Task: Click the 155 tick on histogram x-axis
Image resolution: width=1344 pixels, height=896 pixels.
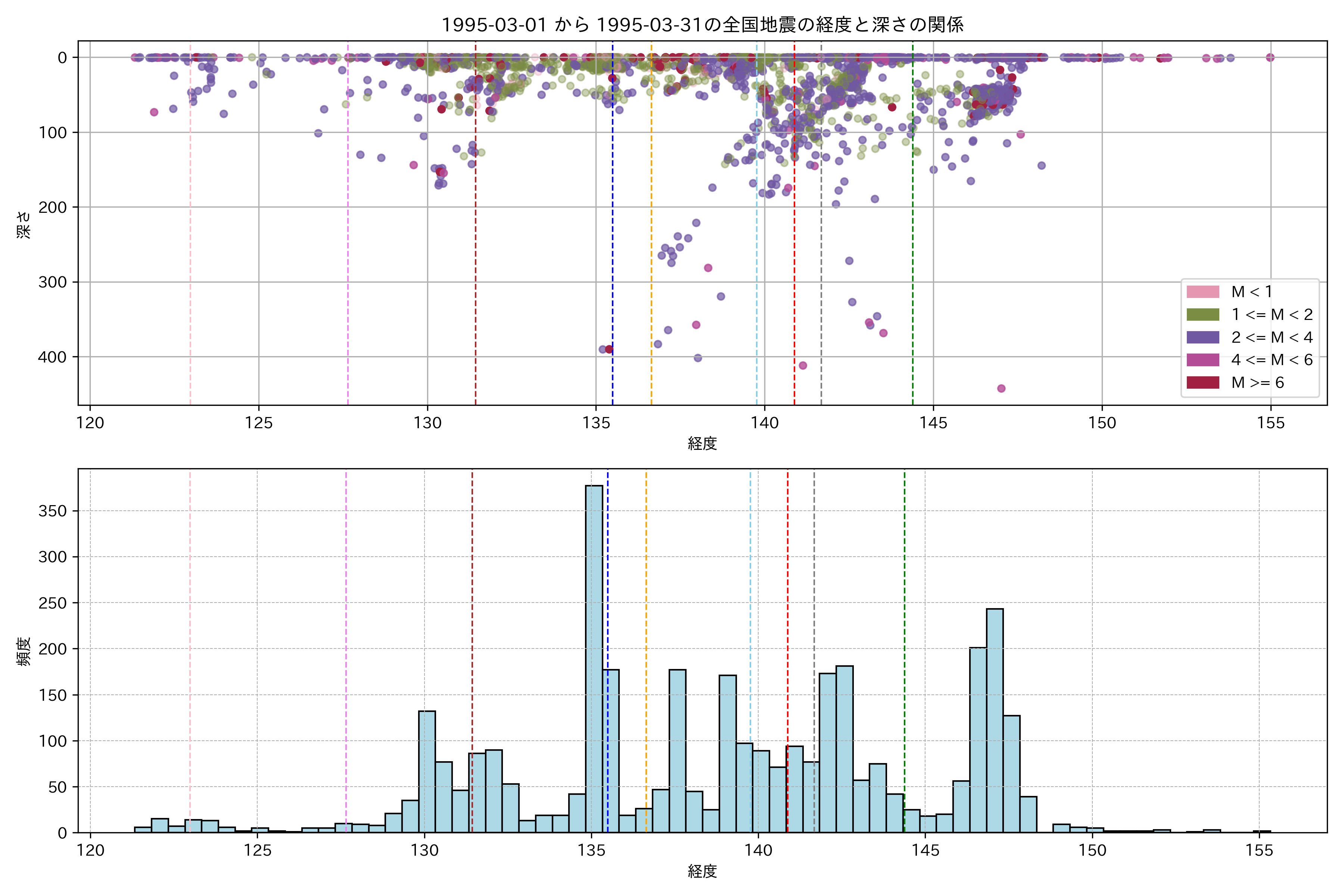Action: 1259,850
